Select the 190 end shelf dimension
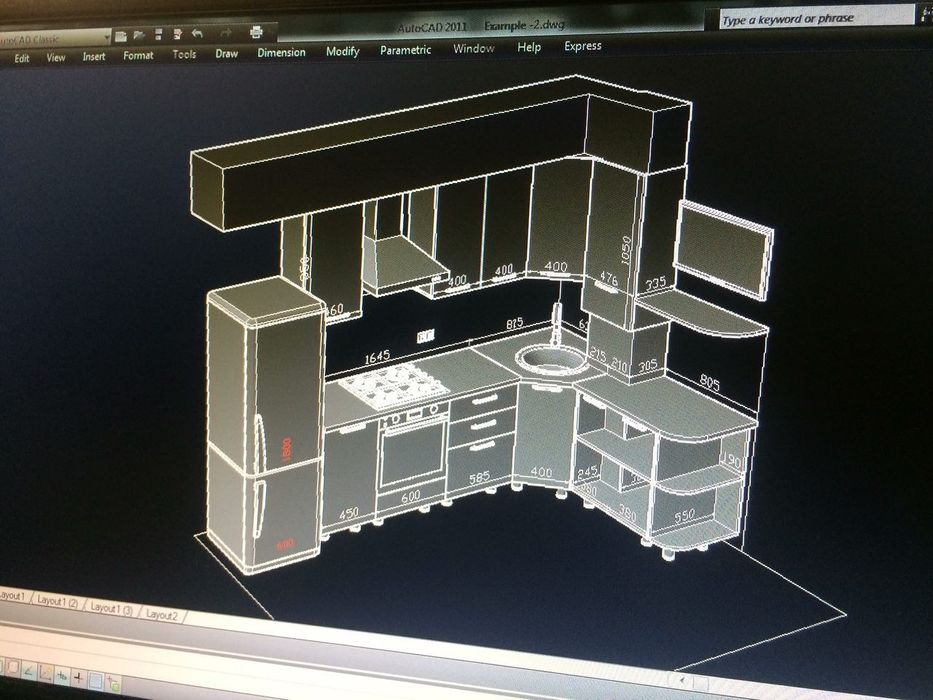Screen dimensions: 933x700 731,460
